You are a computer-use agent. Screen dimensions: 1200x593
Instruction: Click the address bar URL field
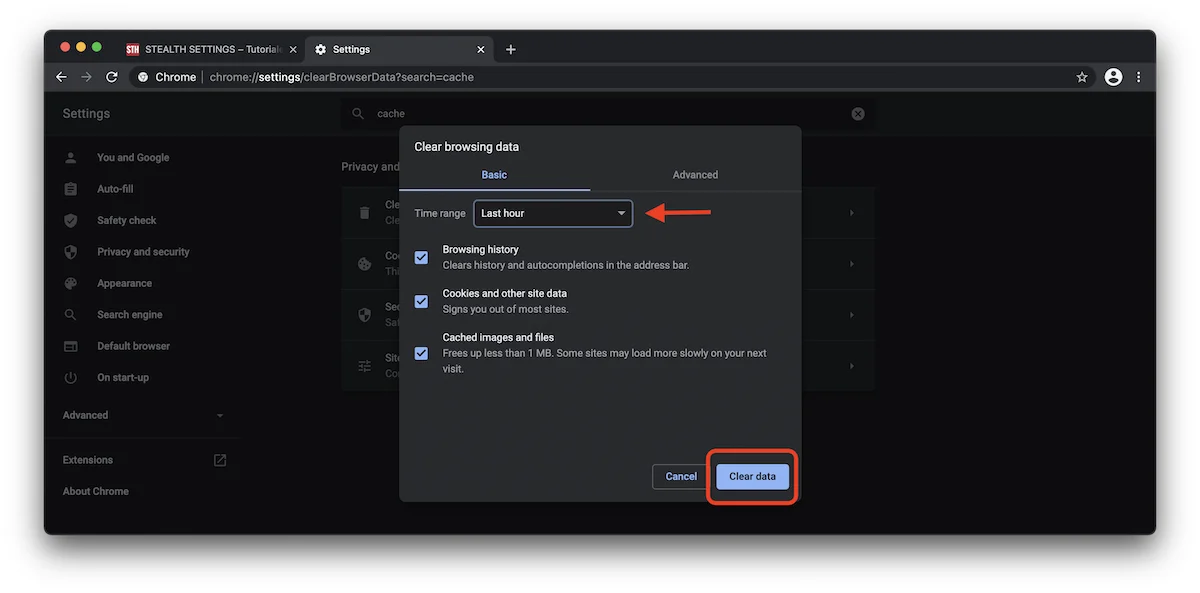[600, 77]
